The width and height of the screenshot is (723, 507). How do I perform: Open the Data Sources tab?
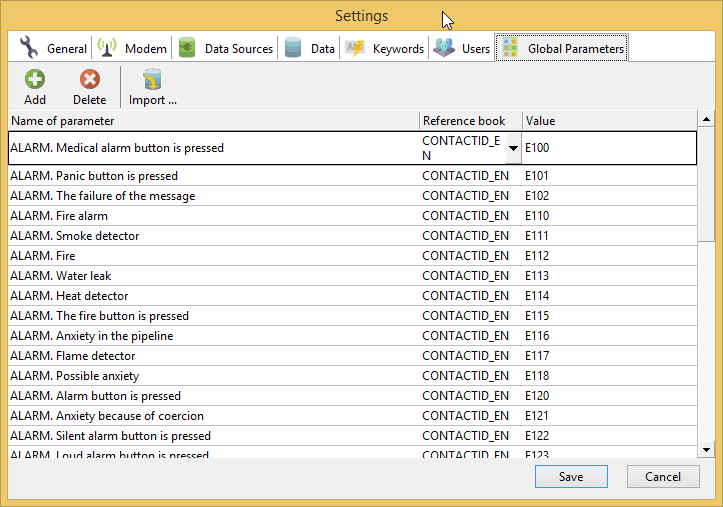pos(225,48)
